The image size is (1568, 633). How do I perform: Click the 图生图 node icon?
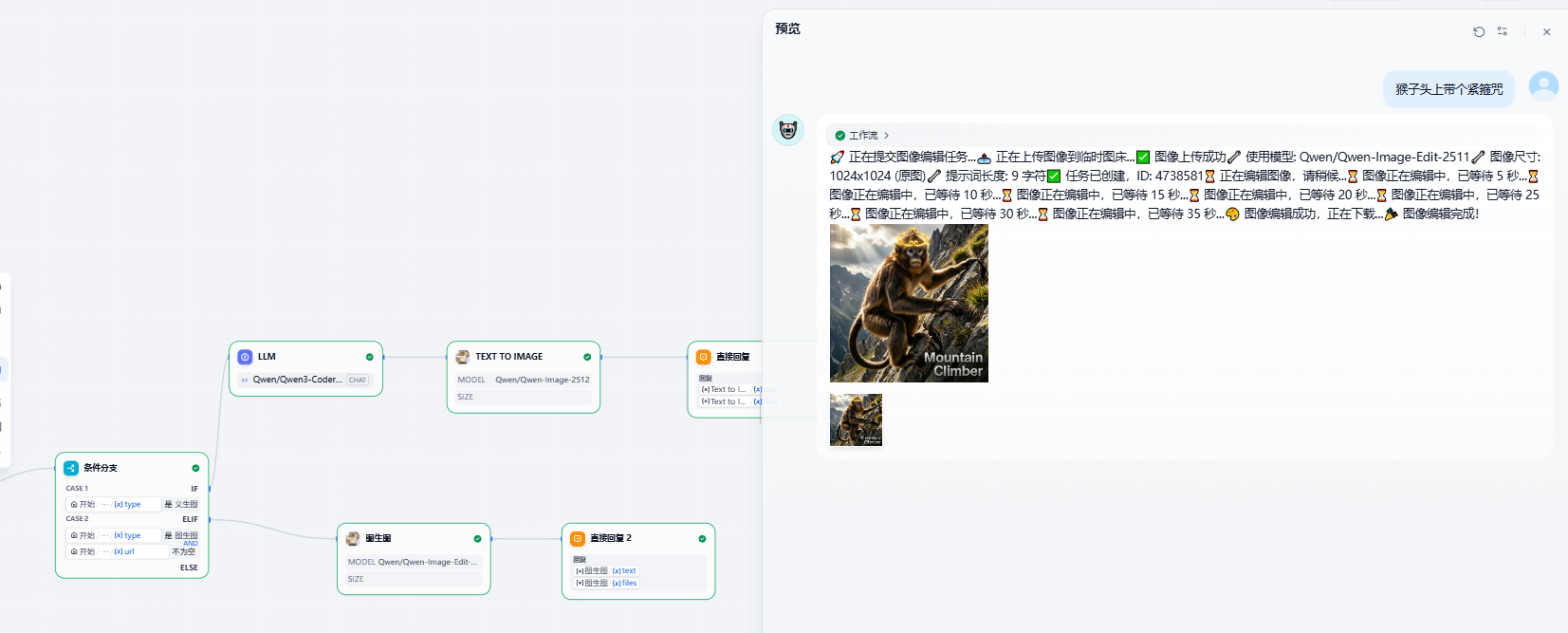click(353, 538)
